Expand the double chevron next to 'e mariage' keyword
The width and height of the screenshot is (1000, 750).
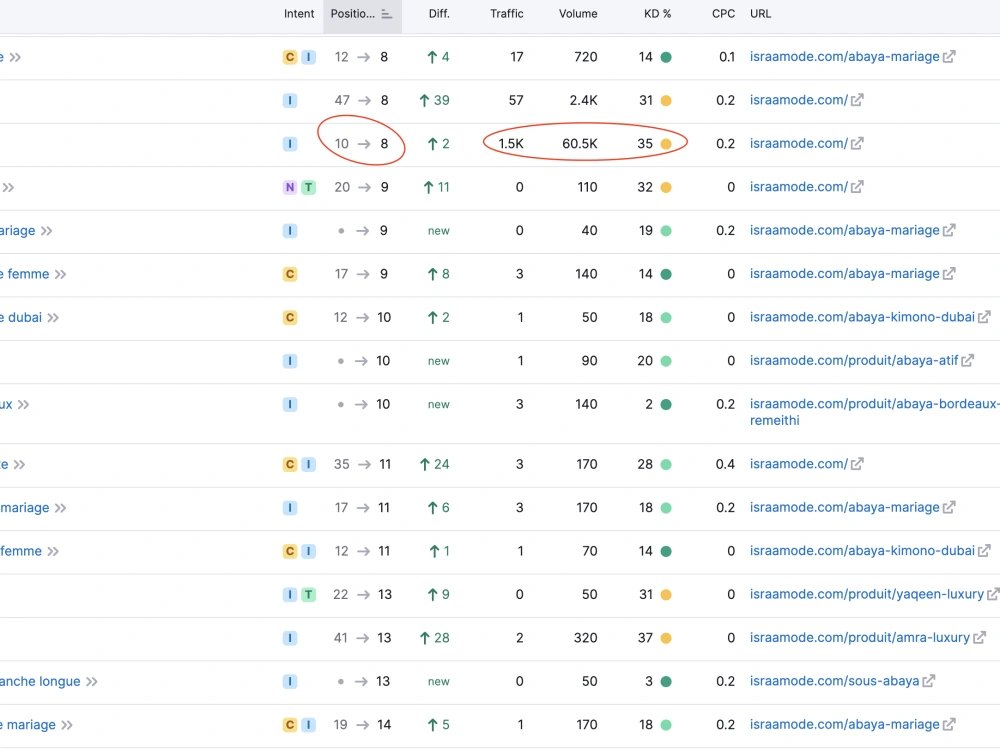(67, 725)
